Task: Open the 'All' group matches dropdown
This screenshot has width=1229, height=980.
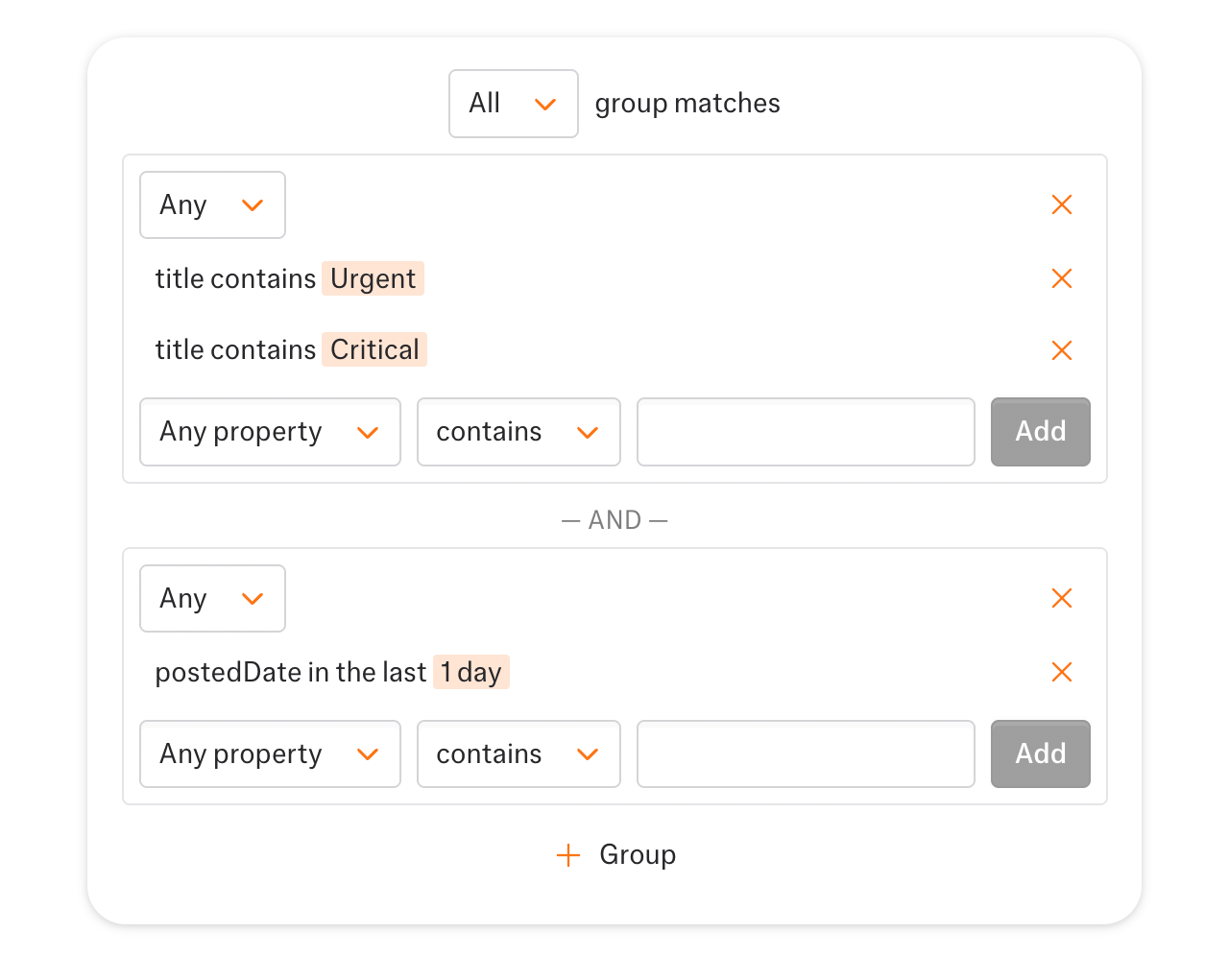Action: (x=513, y=104)
